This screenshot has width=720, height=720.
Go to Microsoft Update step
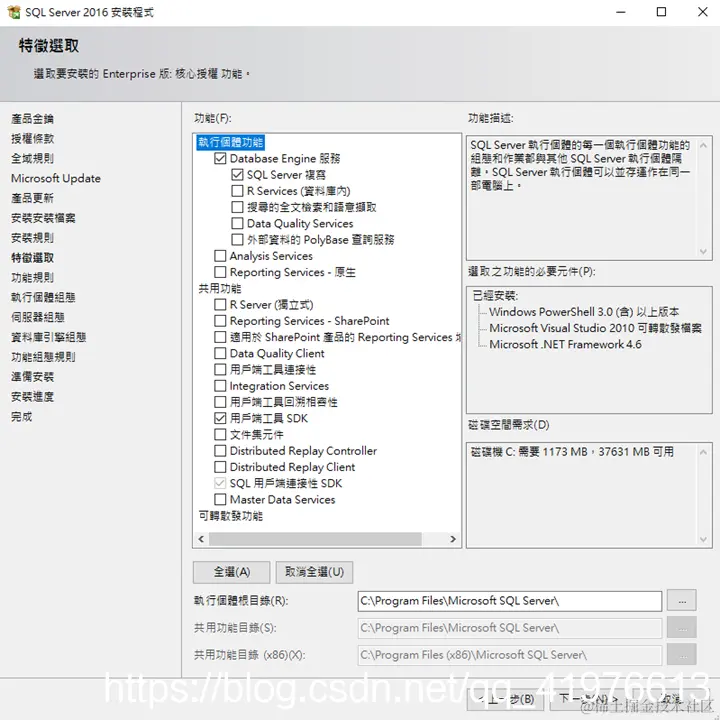(x=56, y=178)
